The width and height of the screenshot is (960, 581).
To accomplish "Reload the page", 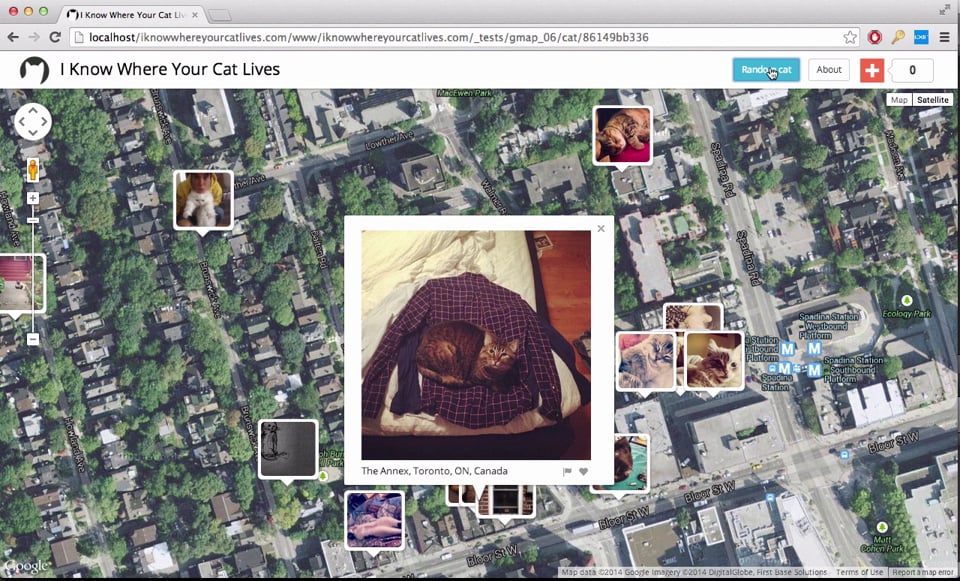I will pos(55,37).
